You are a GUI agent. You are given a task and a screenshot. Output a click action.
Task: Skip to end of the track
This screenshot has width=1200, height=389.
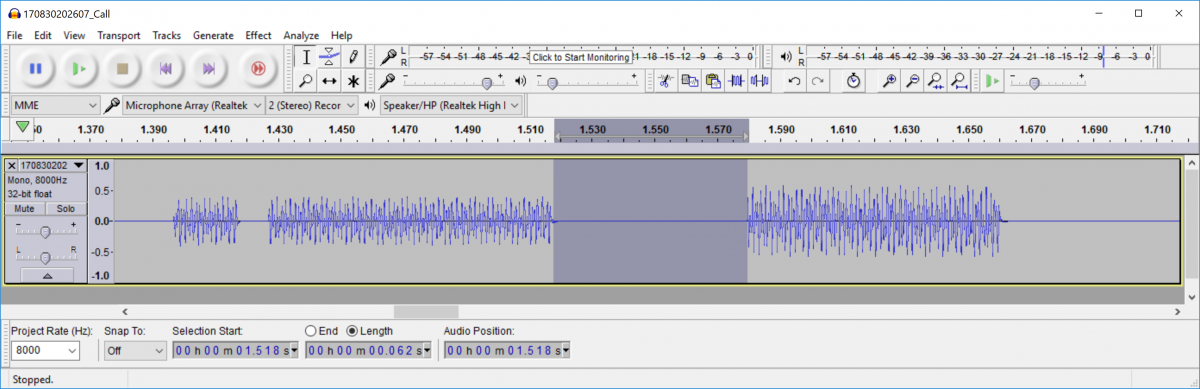[x=210, y=69]
